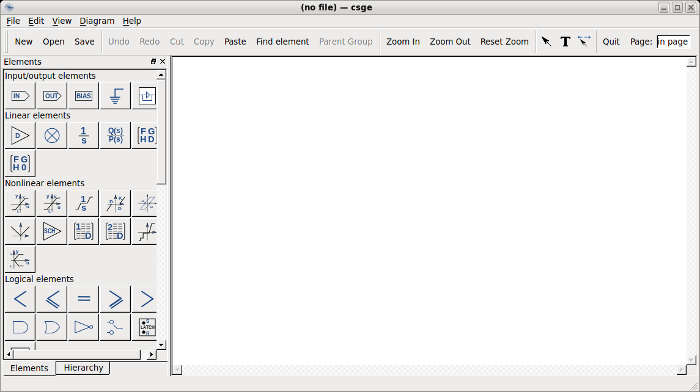Viewport: 700px width, 392px height.
Task: Select the gain triangle D element
Action: tap(20, 135)
